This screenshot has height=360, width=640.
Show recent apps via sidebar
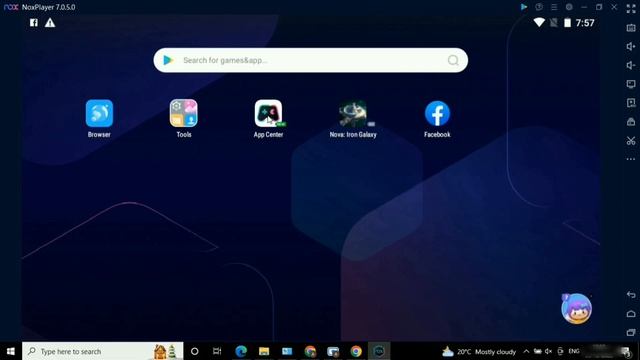pos(631,332)
